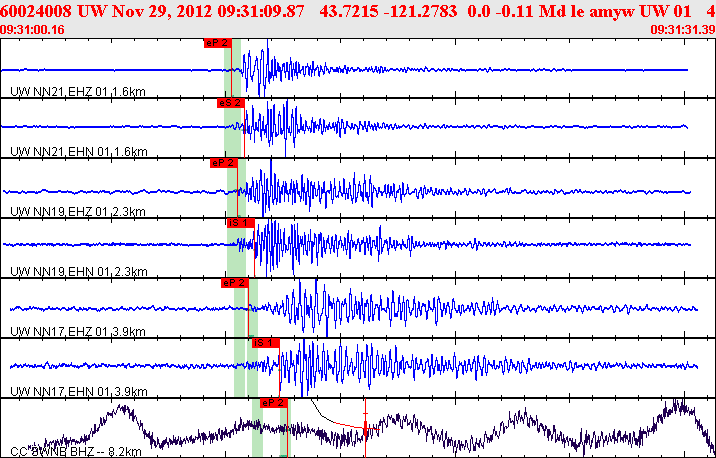Click the start time 09:31:00.16 label
Viewport: 716px width, 458px height.
click(x=32, y=30)
